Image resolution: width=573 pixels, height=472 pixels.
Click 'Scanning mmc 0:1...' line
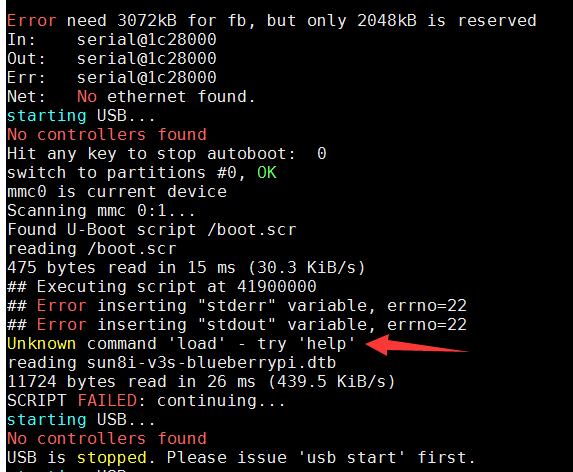pos(101,211)
